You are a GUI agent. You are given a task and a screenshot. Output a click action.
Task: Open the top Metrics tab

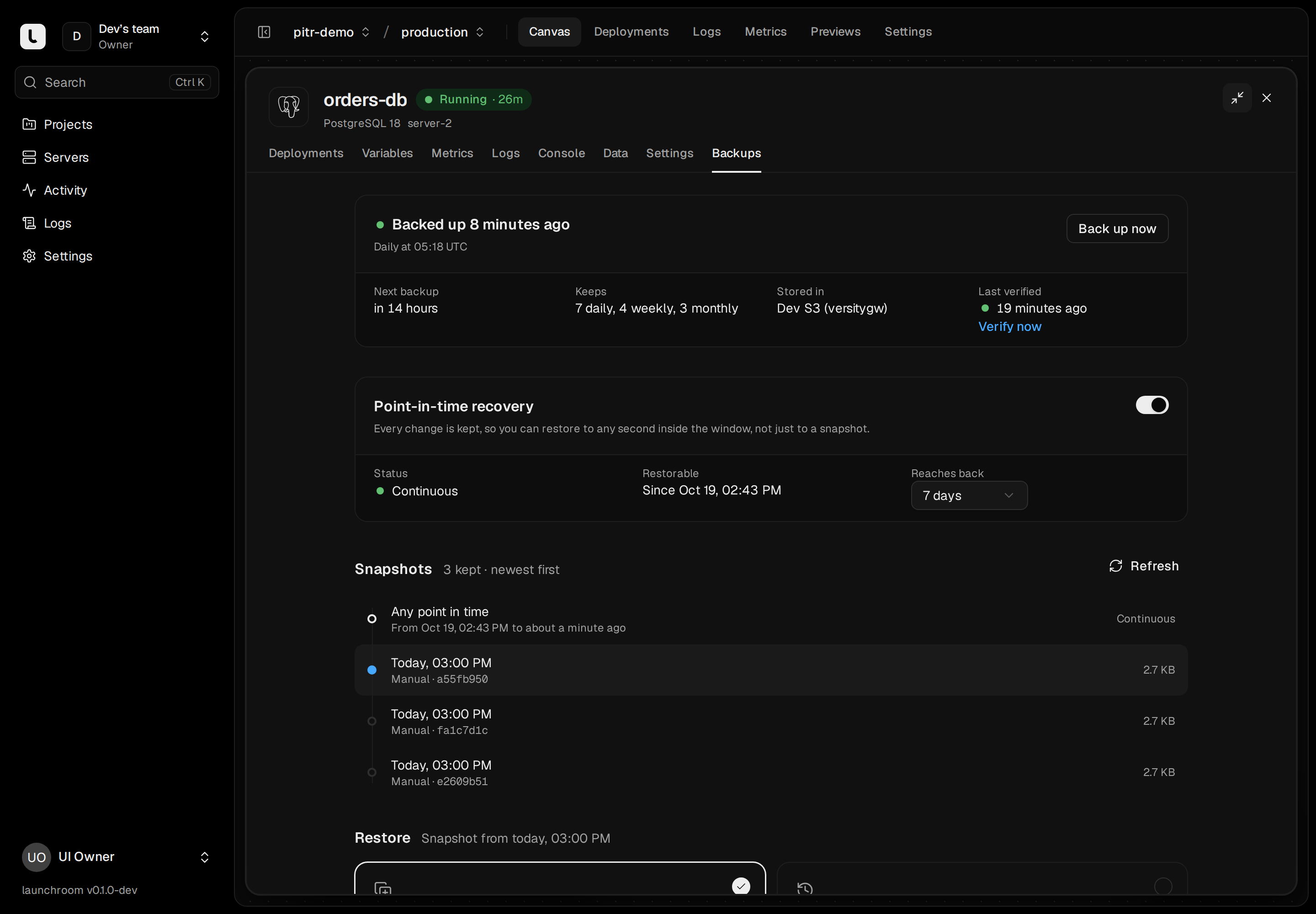(765, 32)
